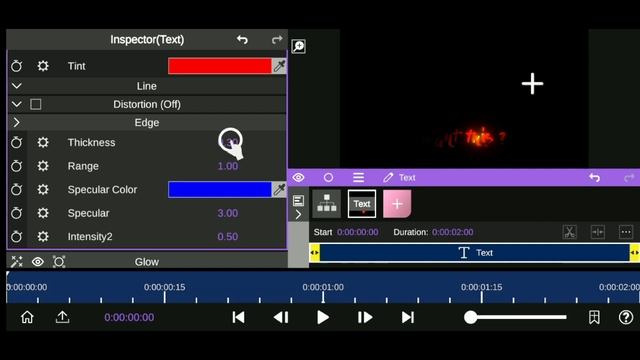The image size is (640, 360).
Task: Click the zoom magnifier in preview
Action: 298,46
